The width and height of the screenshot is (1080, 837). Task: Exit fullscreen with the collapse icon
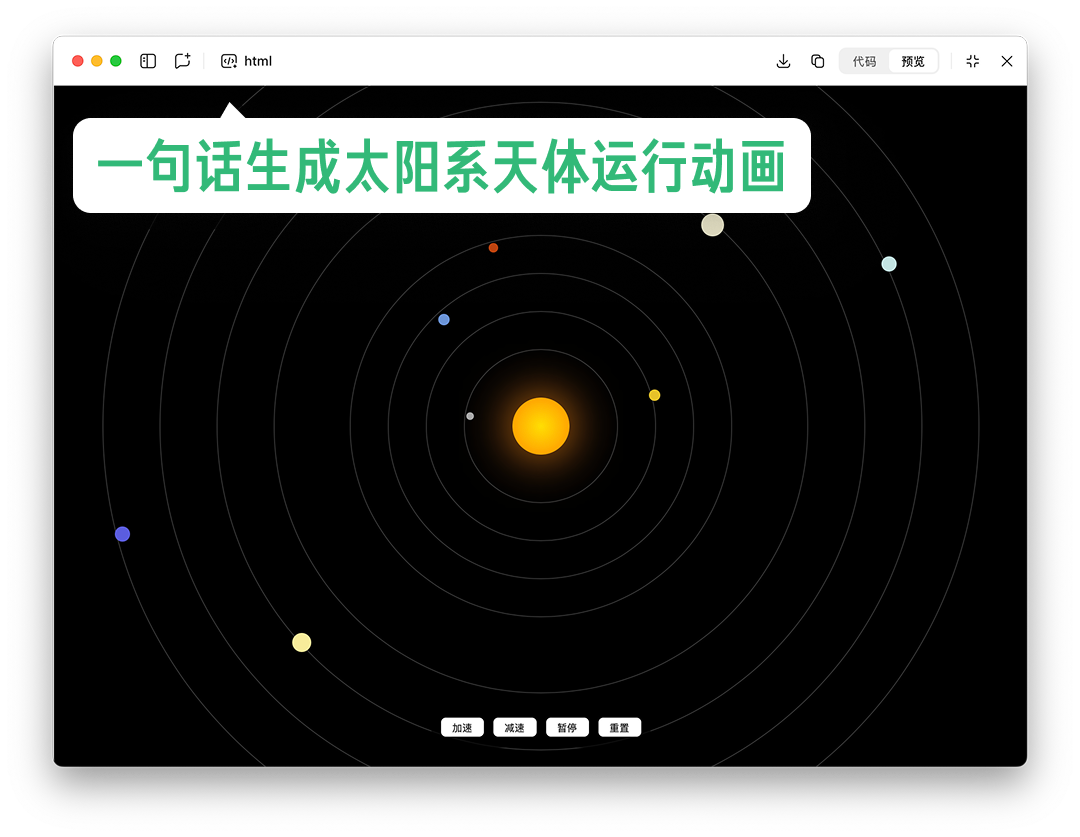[972, 61]
